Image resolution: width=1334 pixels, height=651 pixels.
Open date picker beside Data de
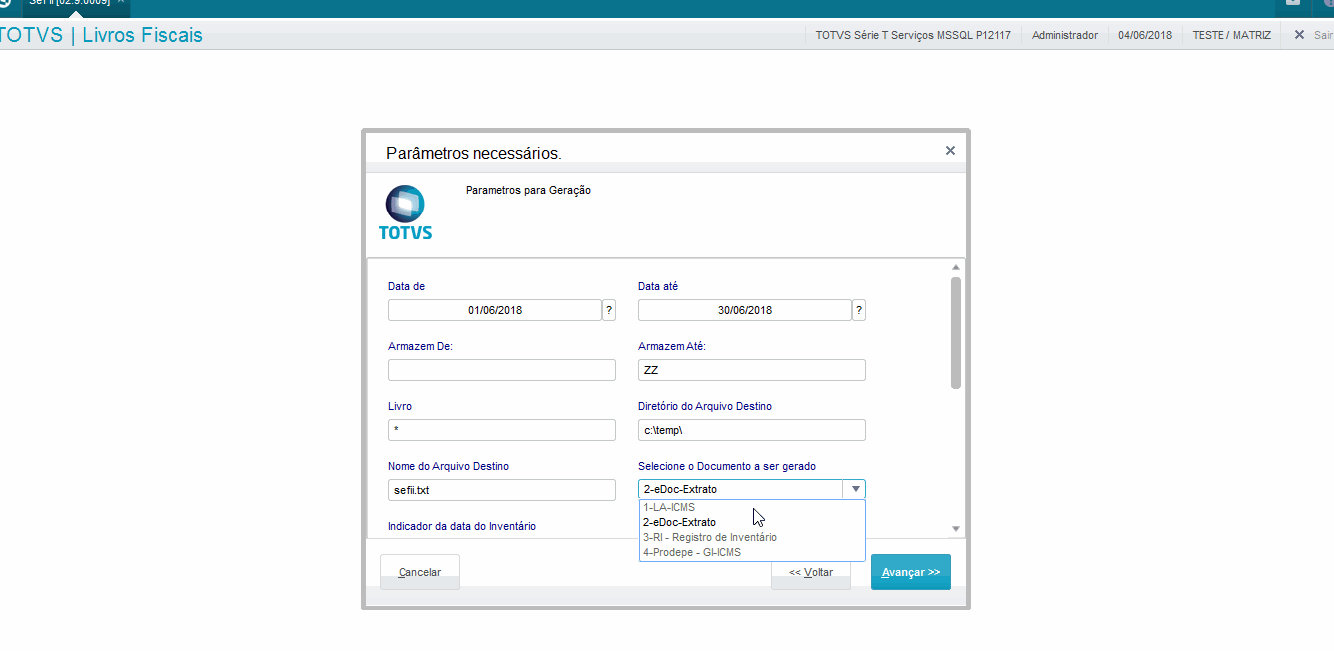[609, 310]
